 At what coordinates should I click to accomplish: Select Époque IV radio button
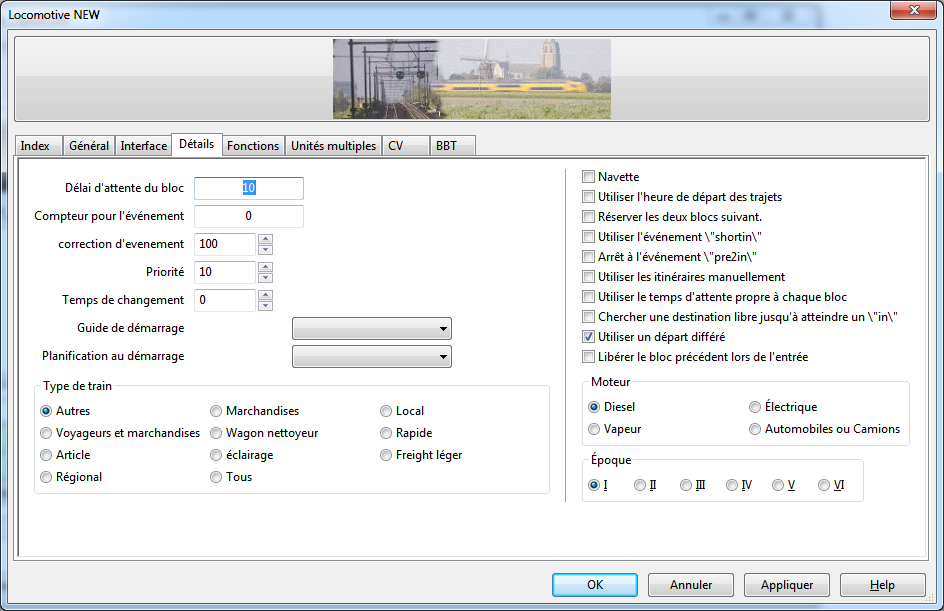click(732, 485)
